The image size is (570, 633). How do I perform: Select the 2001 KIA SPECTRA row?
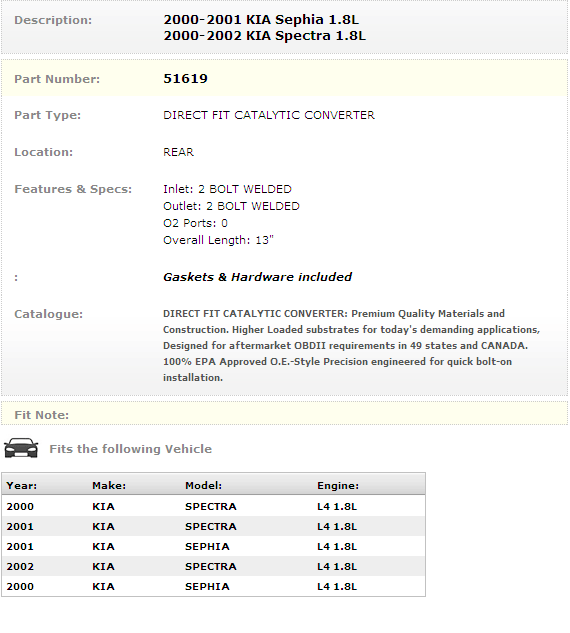pyautogui.click(x=214, y=526)
